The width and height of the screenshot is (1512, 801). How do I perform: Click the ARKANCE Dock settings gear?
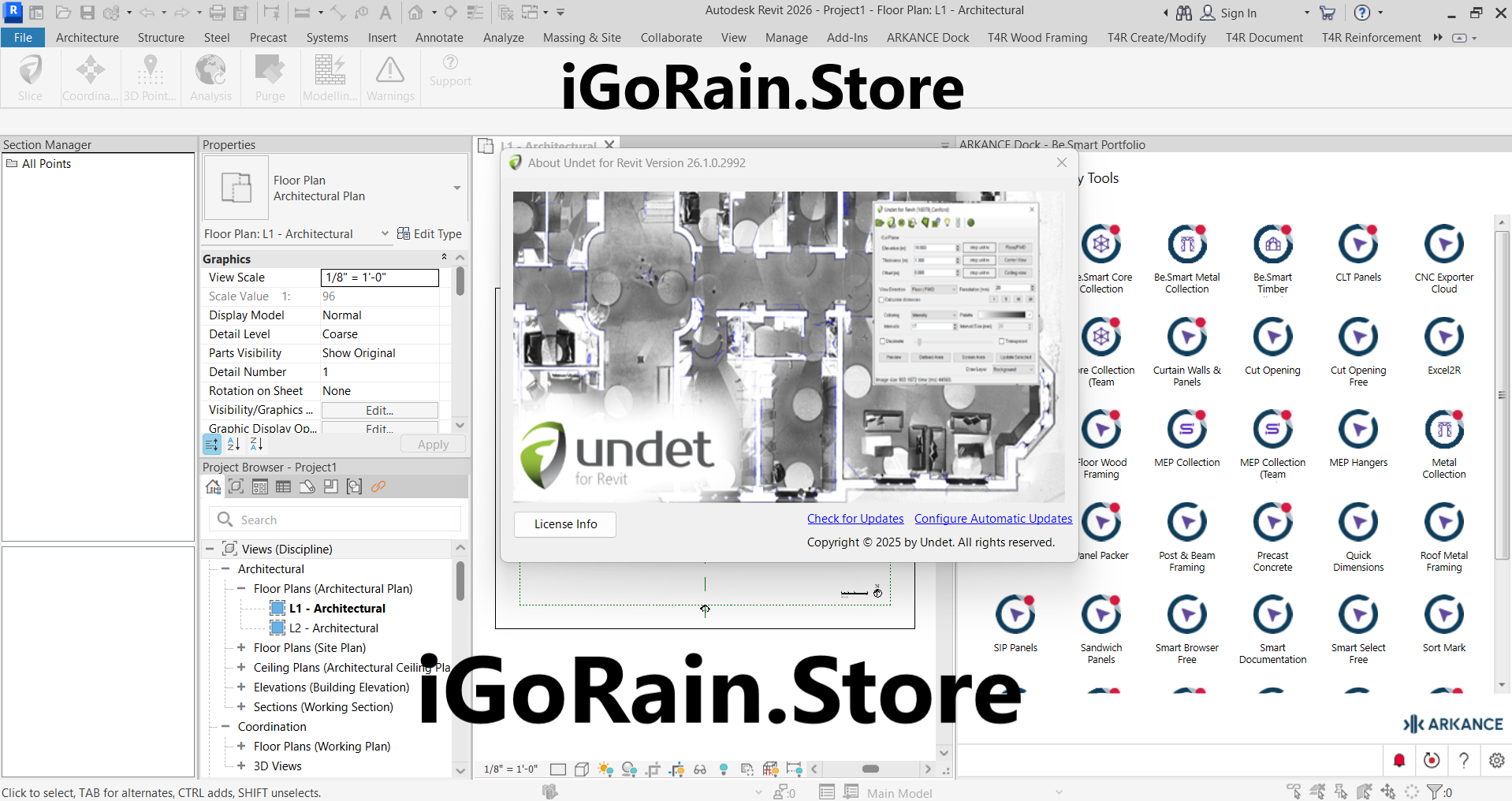(x=1496, y=760)
